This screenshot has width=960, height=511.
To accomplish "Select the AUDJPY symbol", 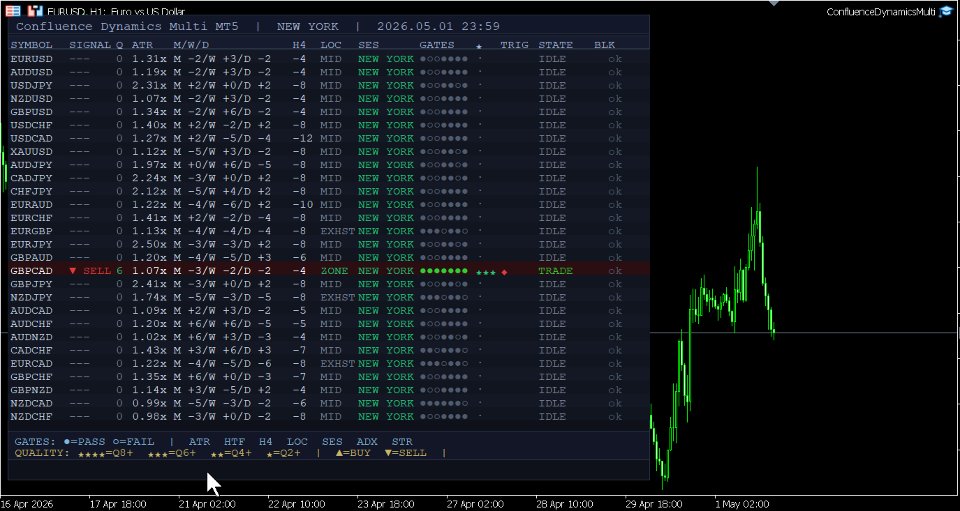I will coord(32,165).
